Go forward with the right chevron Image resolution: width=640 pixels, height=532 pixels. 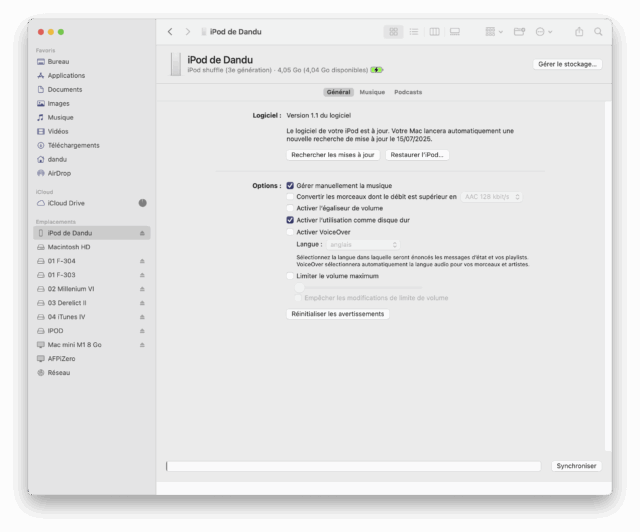tap(187, 32)
